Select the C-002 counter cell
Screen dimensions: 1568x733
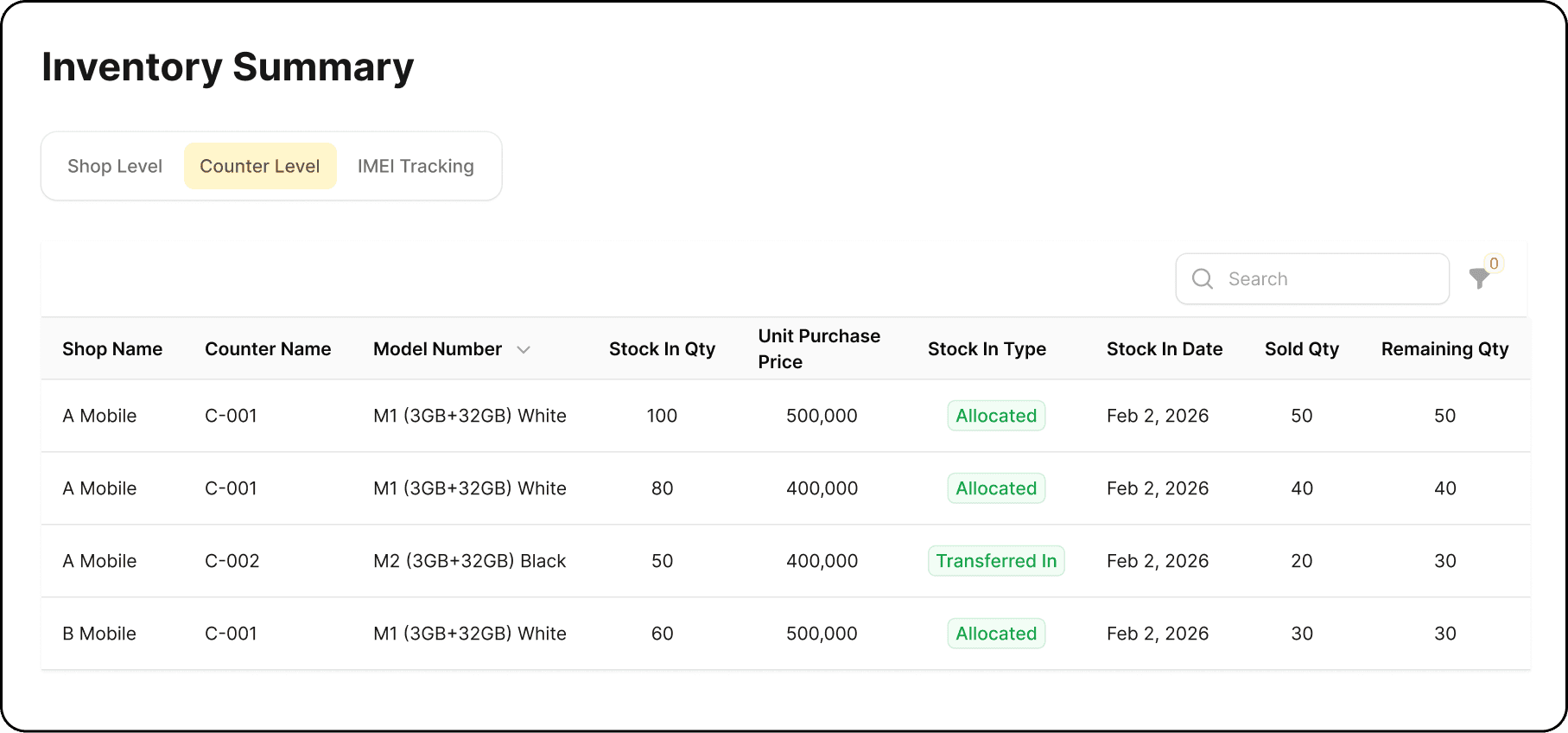(x=232, y=561)
